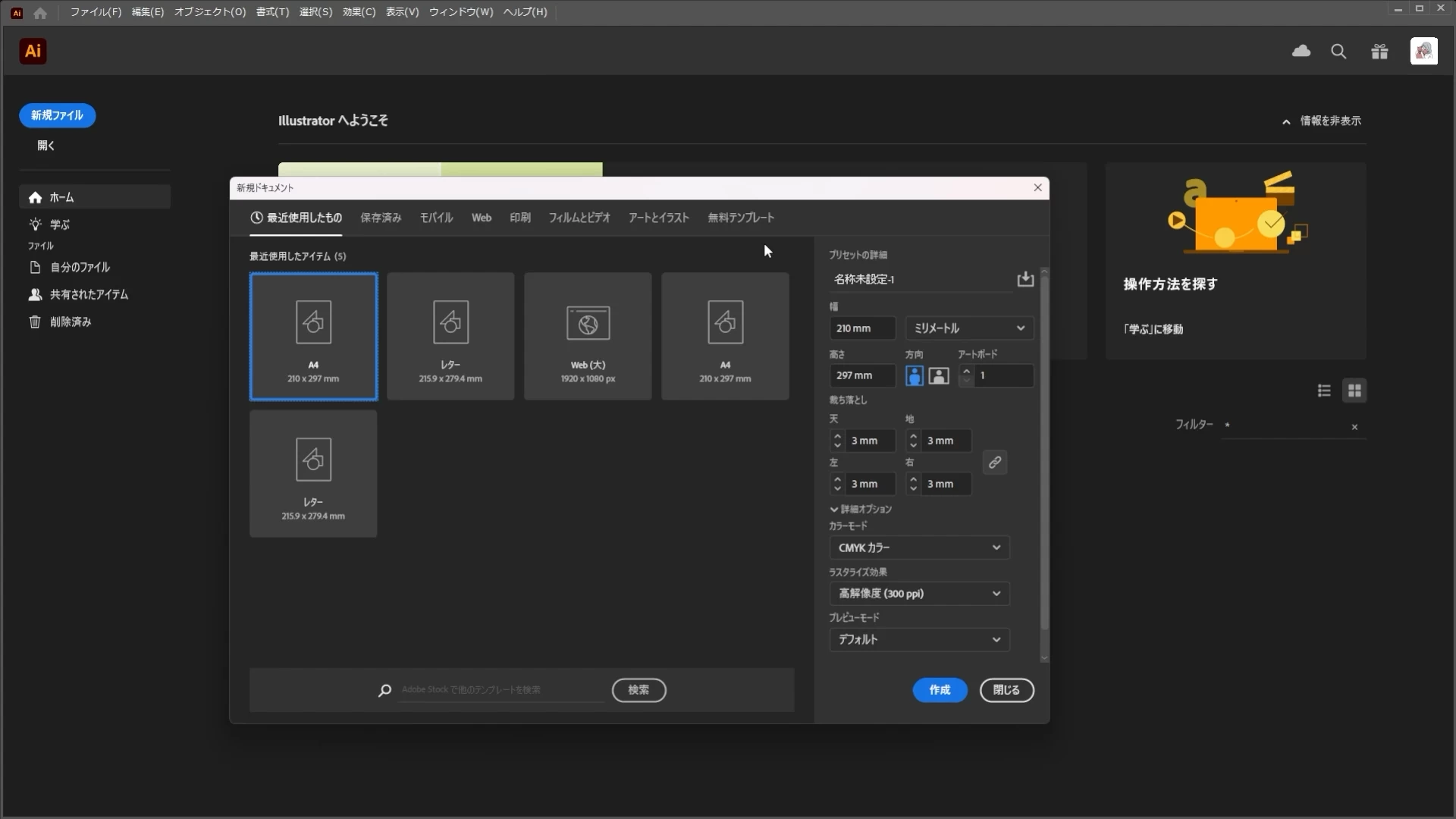Open the What's New gift icon
The width and height of the screenshot is (1456, 819).
click(1379, 51)
